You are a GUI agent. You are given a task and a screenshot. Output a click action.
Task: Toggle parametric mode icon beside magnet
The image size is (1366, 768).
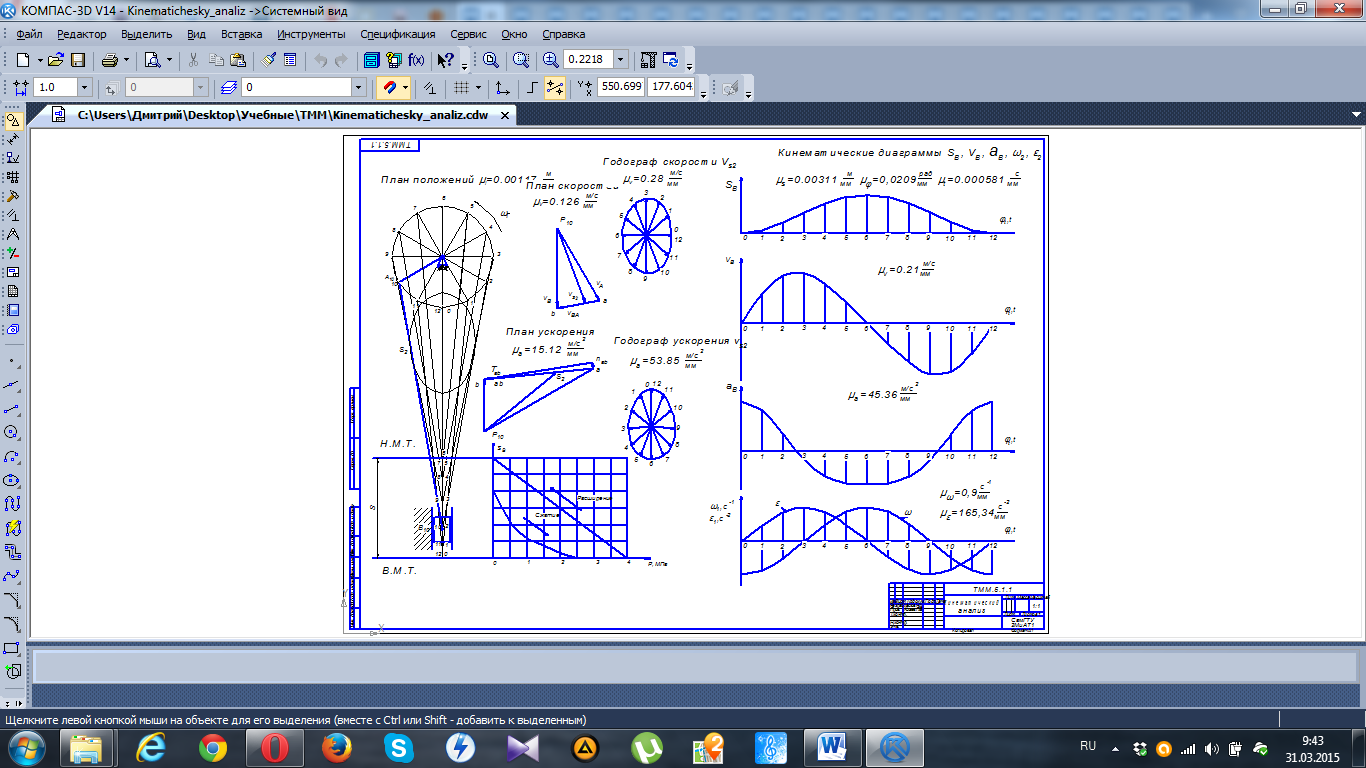pos(430,87)
